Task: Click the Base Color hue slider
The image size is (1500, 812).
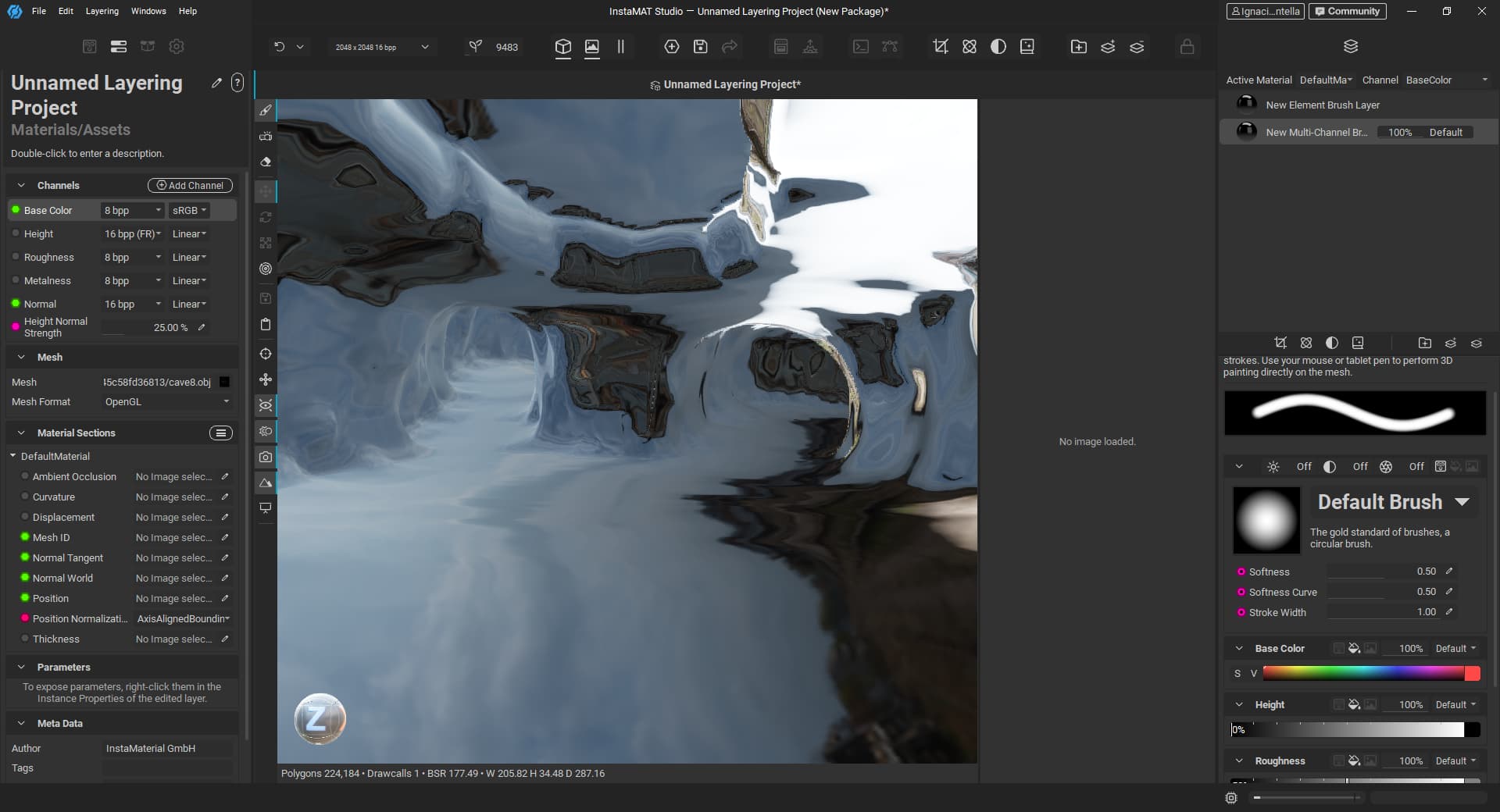Action: click(x=1362, y=673)
